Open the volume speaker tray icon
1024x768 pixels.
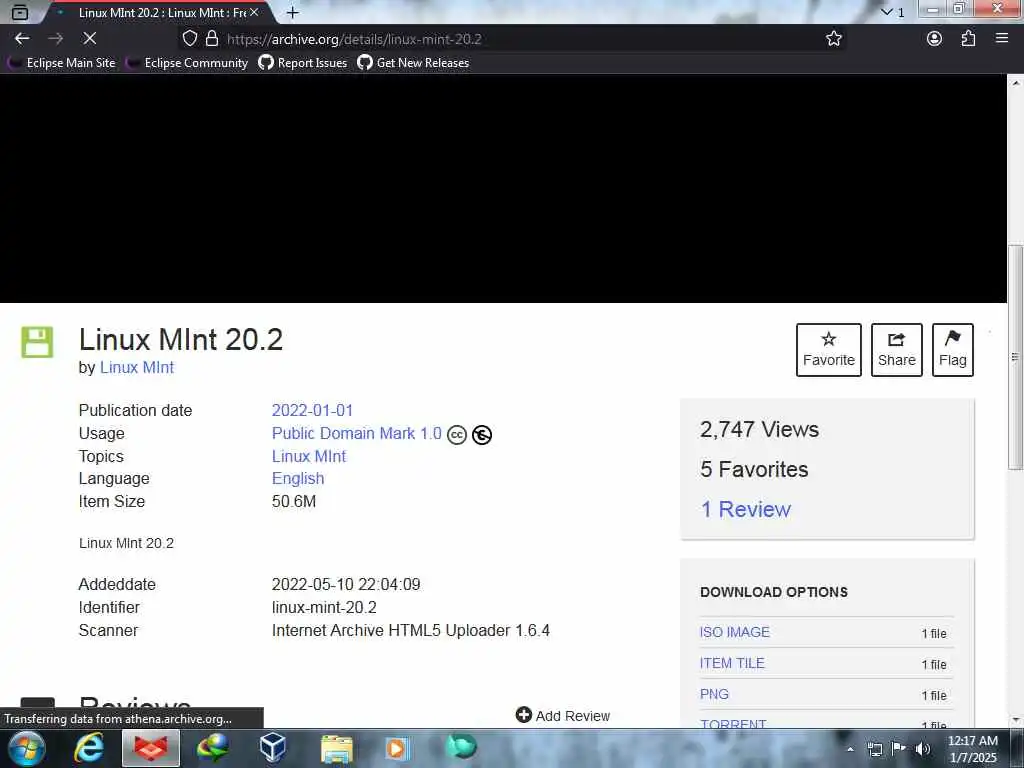pyautogui.click(x=922, y=749)
